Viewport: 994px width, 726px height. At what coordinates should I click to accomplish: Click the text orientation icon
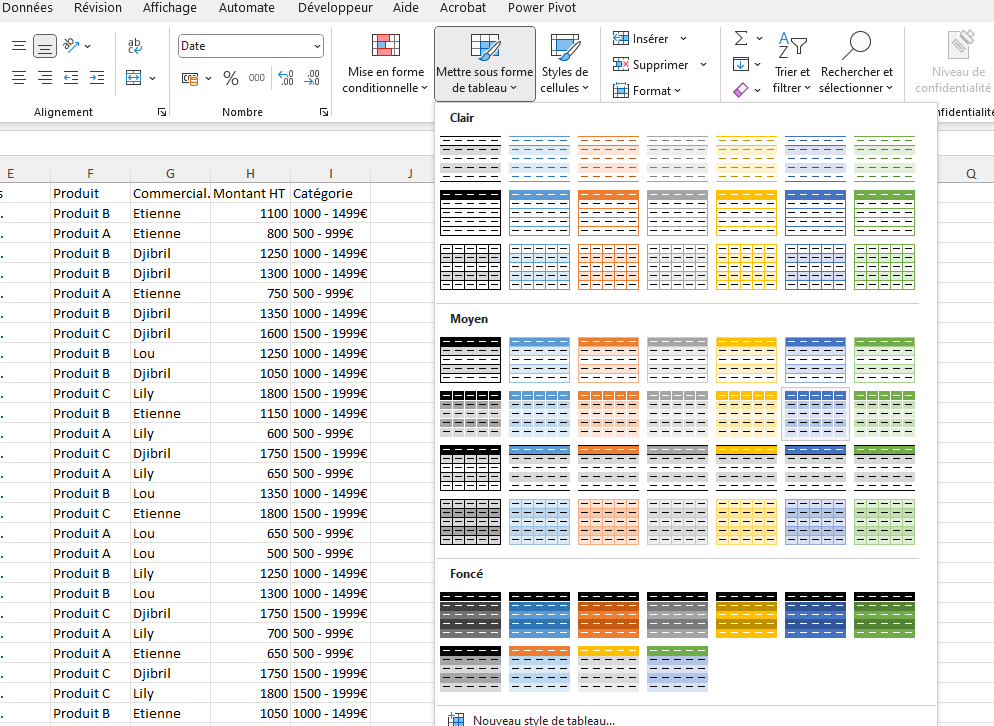point(72,46)
